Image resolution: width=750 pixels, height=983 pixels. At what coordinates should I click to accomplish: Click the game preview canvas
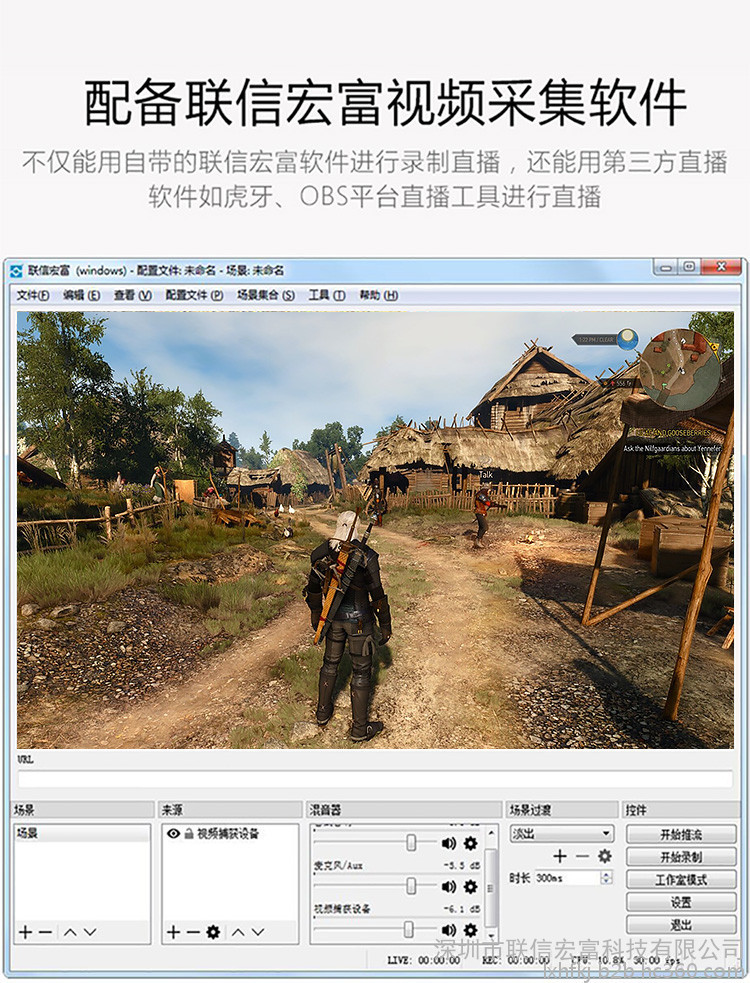[375, 530]
